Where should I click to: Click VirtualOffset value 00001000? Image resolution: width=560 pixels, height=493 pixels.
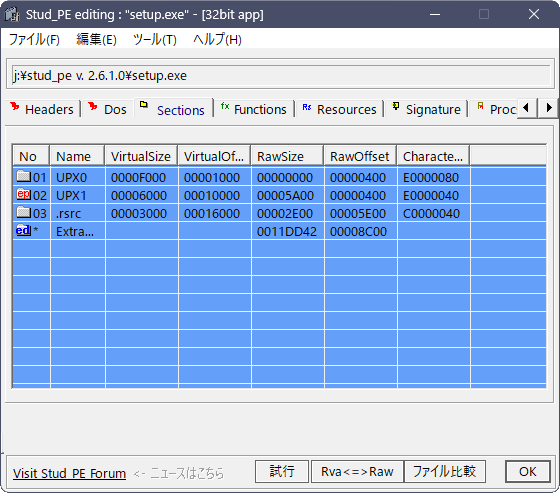[x=212, y=178]
